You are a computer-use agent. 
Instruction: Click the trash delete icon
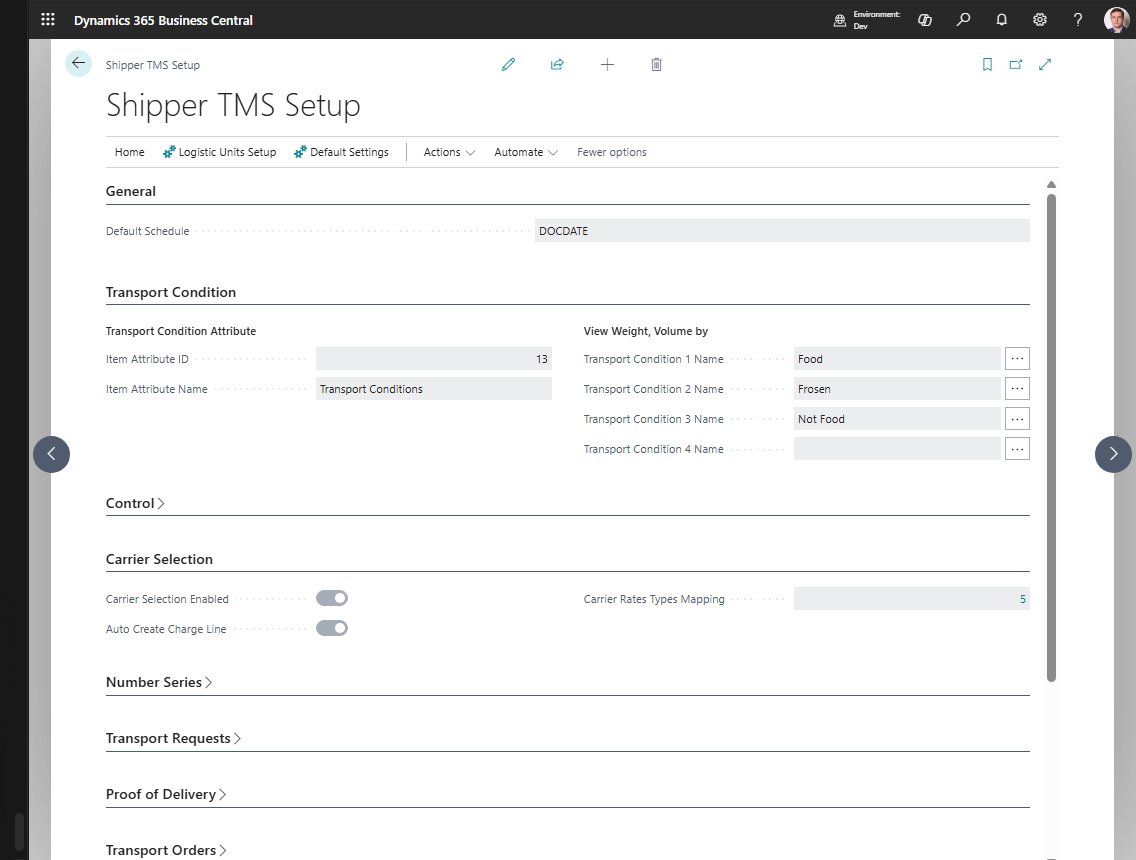tap(656, 64)
